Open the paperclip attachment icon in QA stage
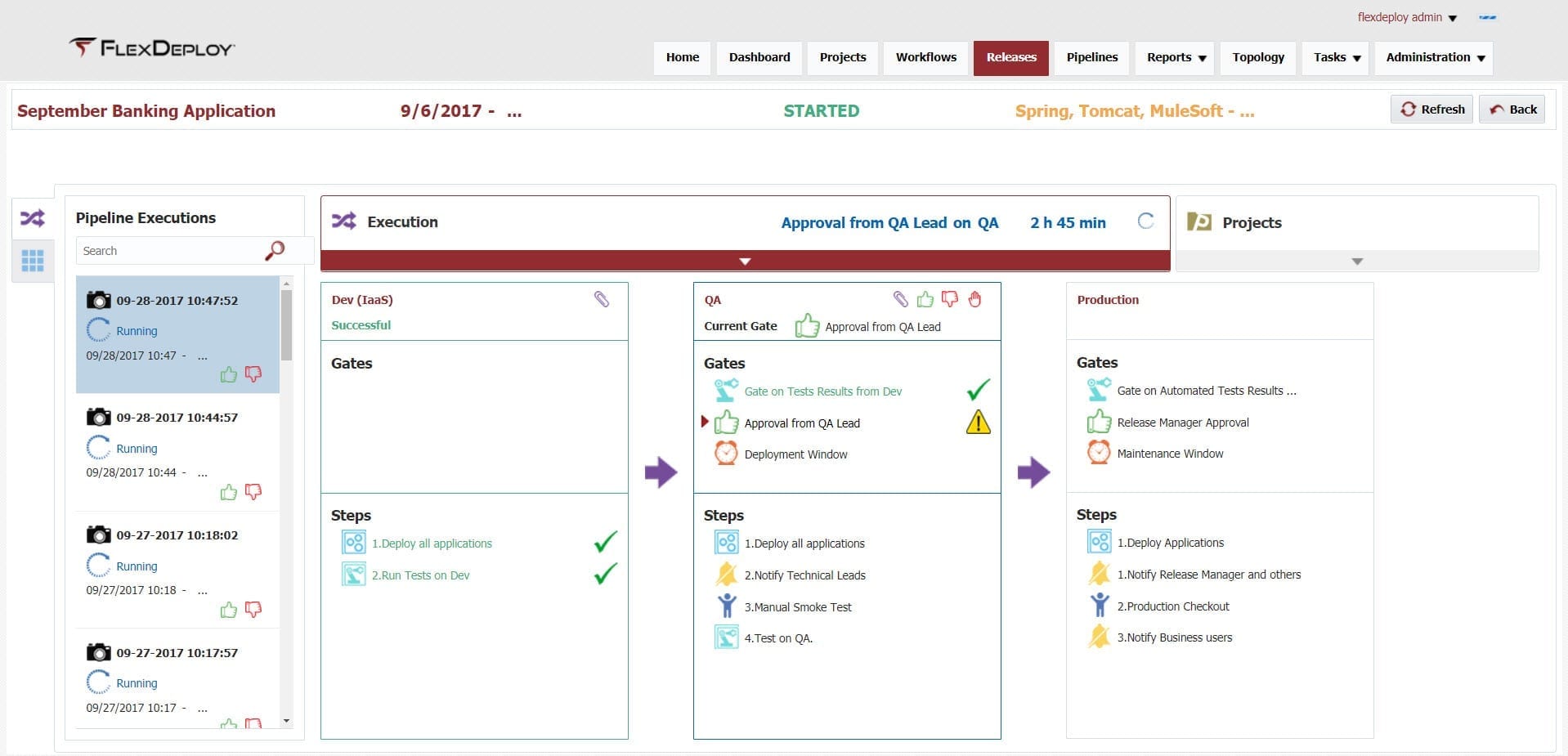The image size is (1568, 756). 900,299
